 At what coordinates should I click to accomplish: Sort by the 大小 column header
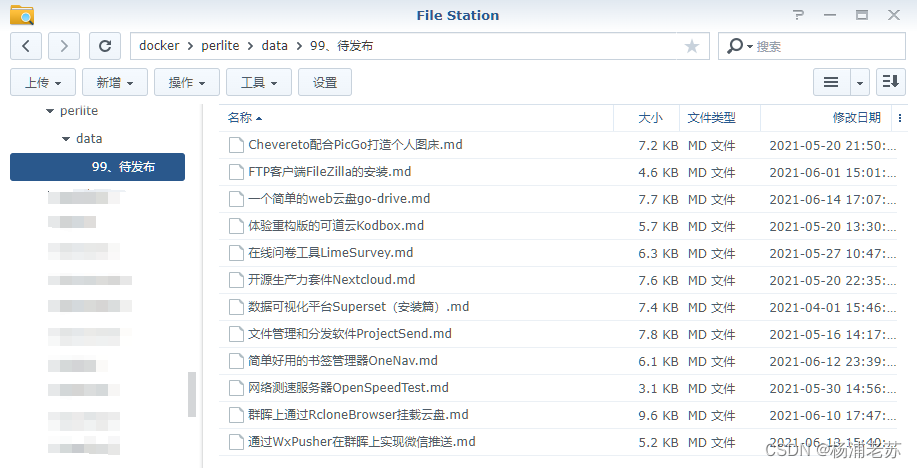[x=647, y=118]
